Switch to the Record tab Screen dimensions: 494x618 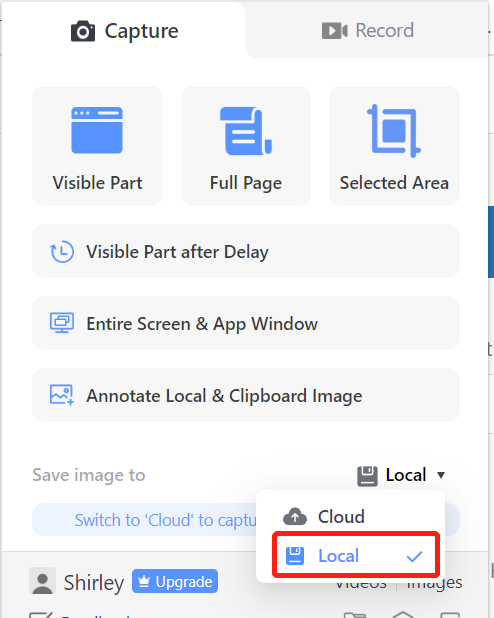[367, 30]
